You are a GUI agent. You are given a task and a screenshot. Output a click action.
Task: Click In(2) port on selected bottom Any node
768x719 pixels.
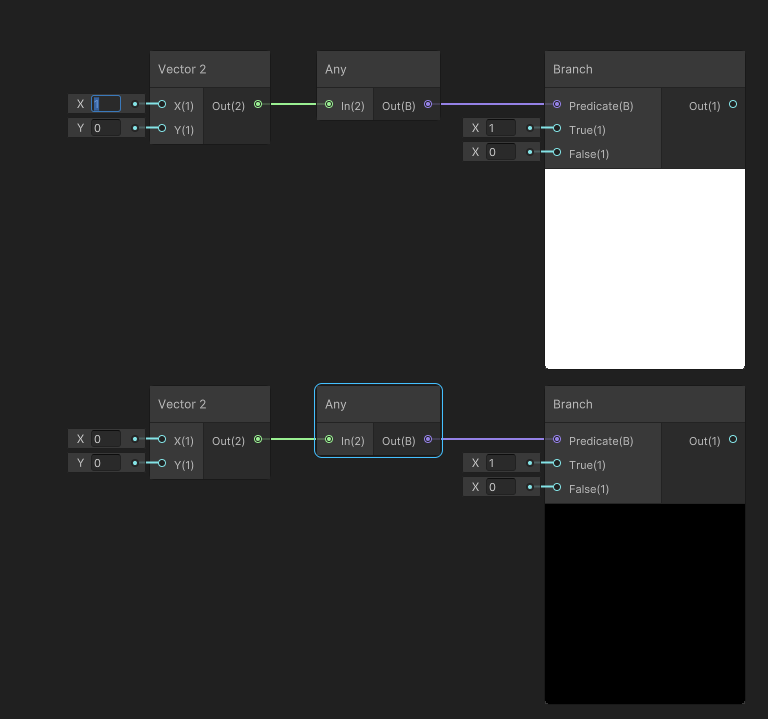point(329,439)
